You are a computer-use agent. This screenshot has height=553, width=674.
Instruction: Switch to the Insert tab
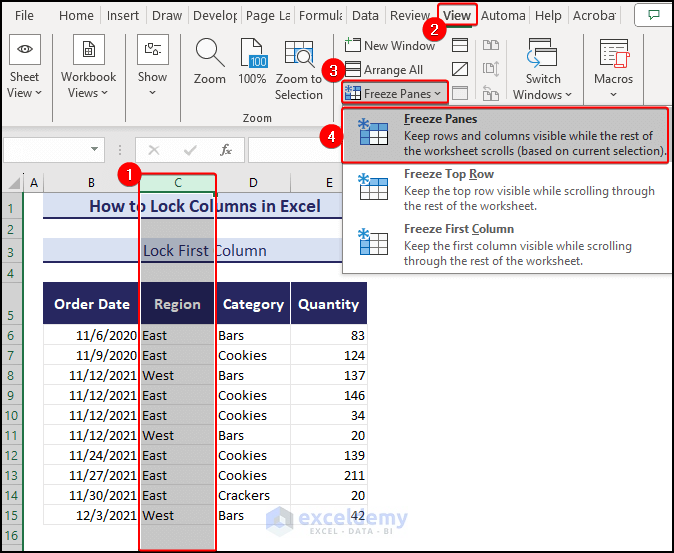click(x=123, y=16)
